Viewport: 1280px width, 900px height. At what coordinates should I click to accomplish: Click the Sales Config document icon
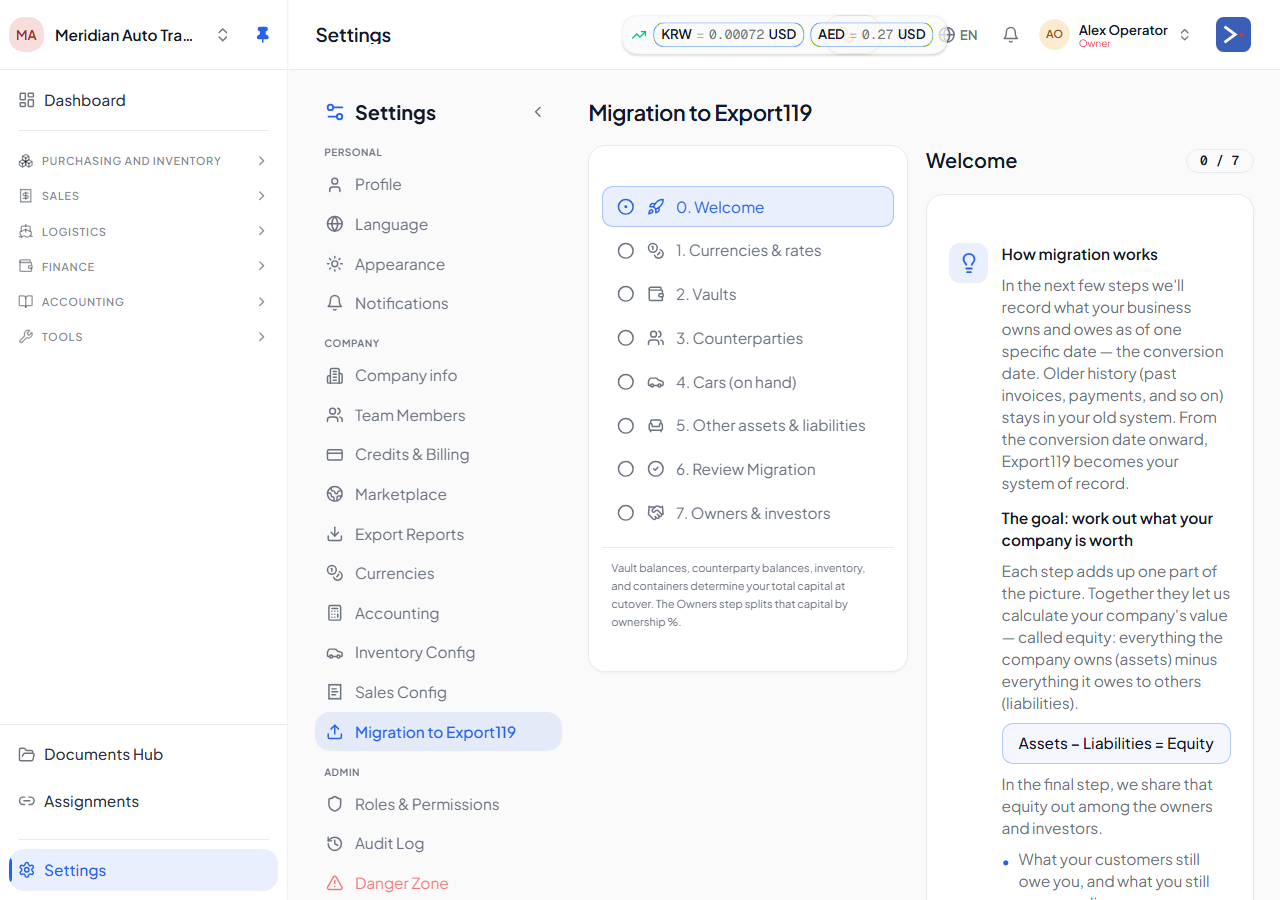coord(335,692)
